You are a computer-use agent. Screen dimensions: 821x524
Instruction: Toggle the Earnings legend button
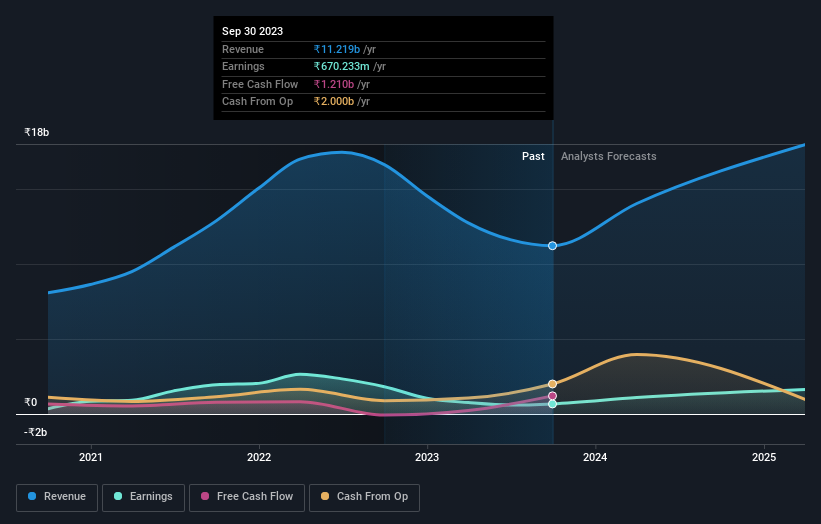coord(143,497)
